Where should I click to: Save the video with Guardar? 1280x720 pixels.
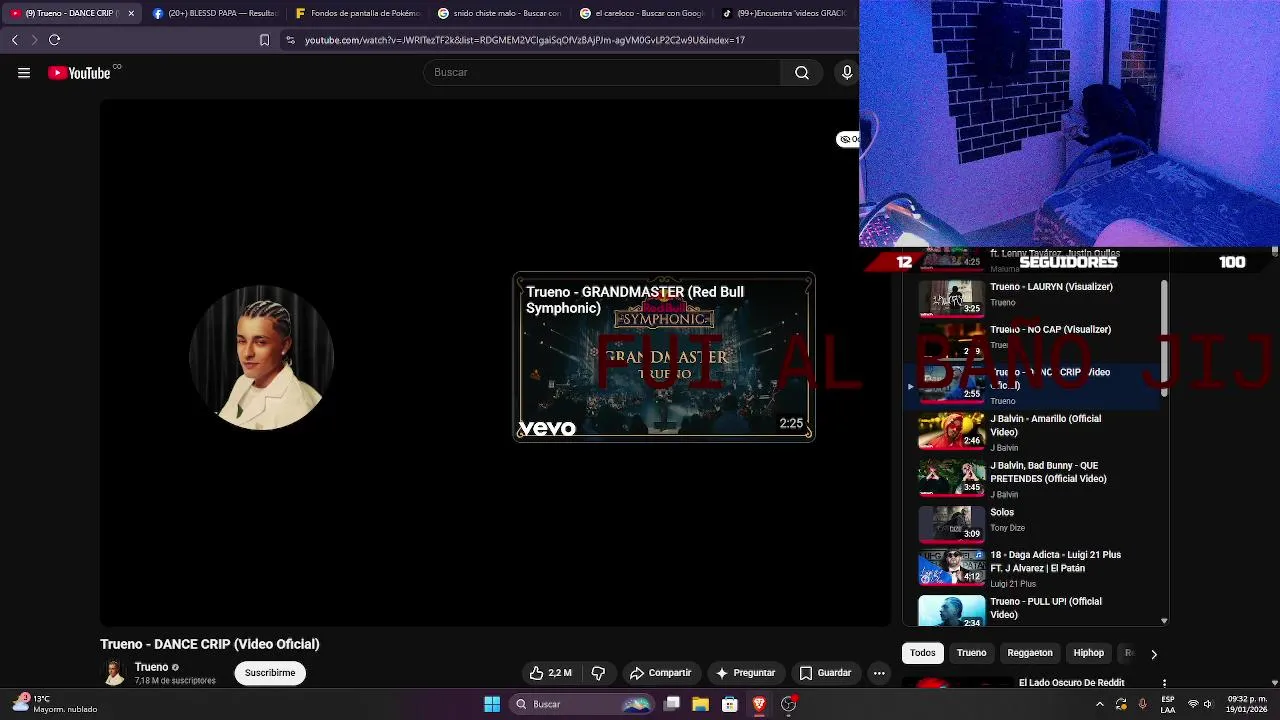pos(825,673)
